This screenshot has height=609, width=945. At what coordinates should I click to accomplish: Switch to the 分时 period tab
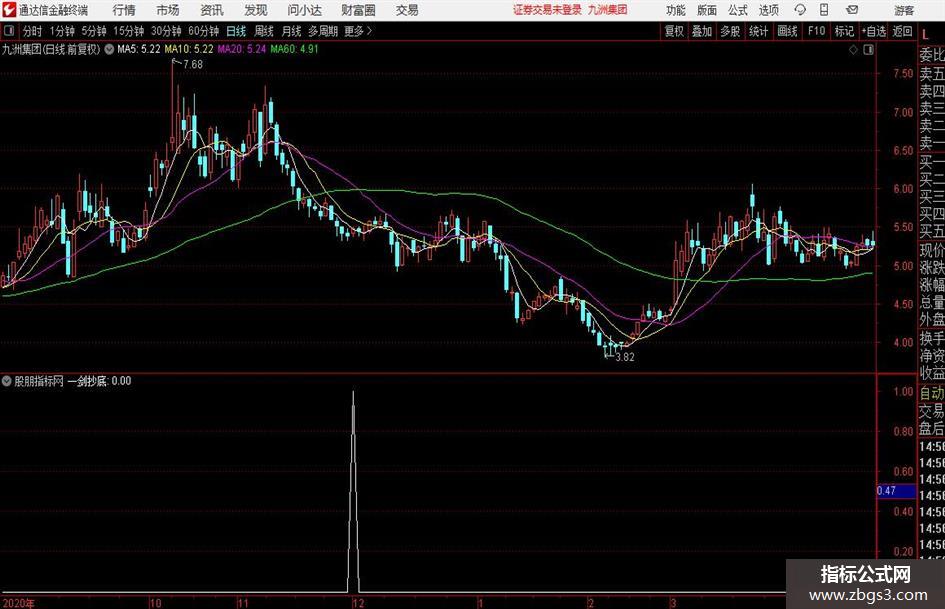coord(32,31)
